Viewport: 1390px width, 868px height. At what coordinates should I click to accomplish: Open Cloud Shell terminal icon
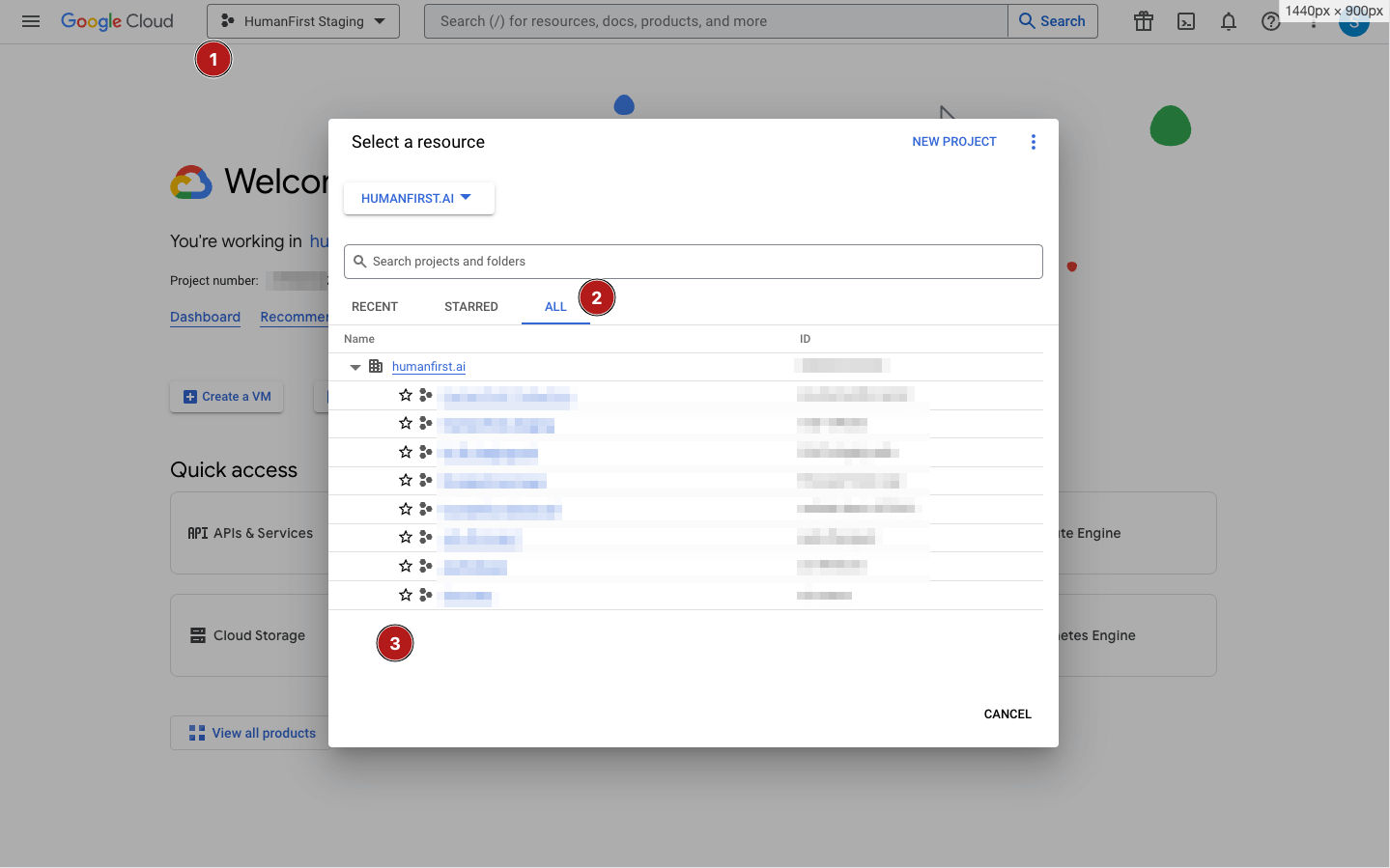1186,21
